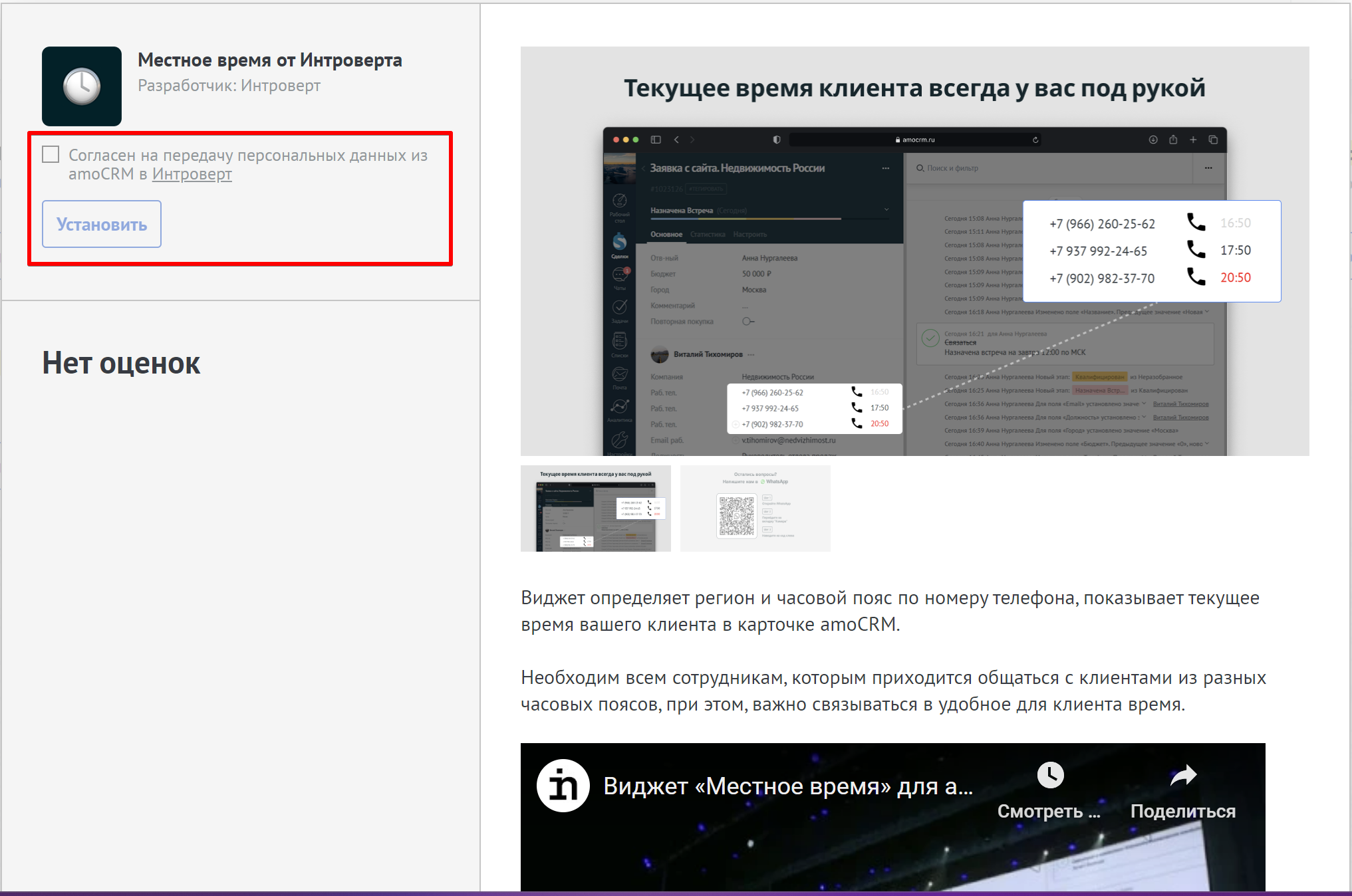1352x896 pixels.
Task: Click the paragraph starting Виджет определяет регион
Action: pyautogui.click(x=890, y=611)
